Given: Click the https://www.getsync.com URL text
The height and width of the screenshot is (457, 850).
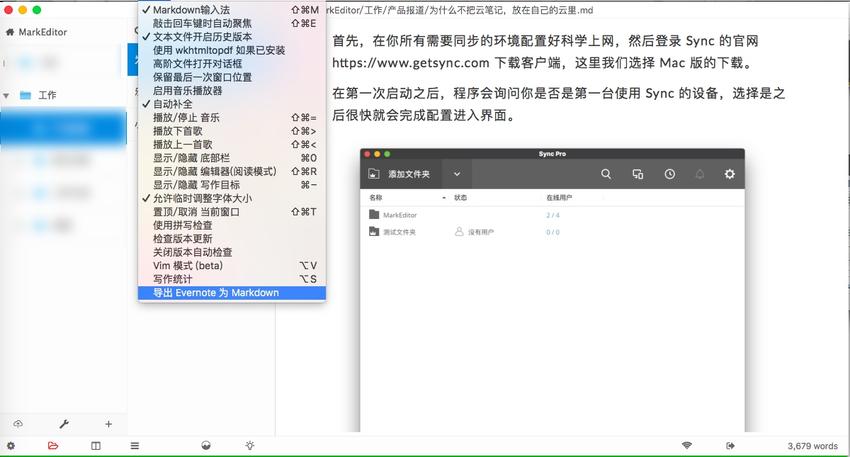Looking at the screenshot, I should click(411, 63).
